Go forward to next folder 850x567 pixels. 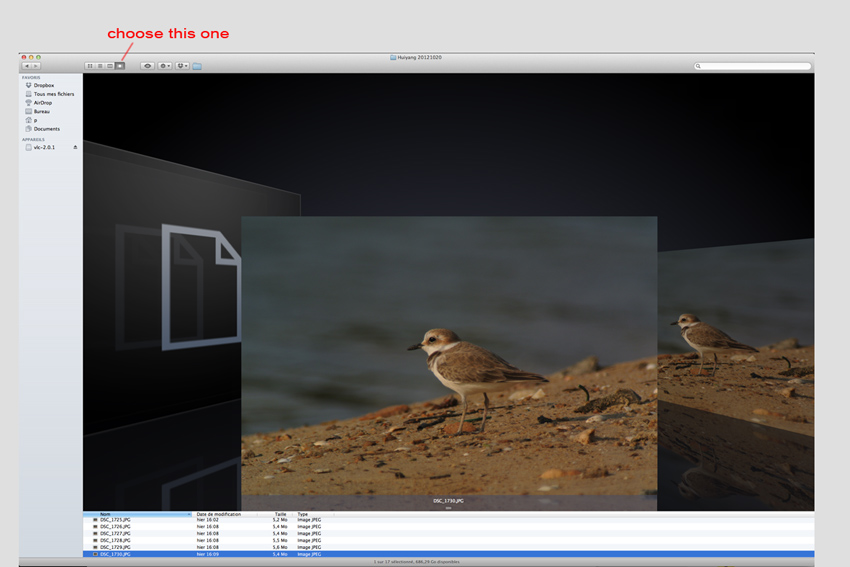[36, 66]
